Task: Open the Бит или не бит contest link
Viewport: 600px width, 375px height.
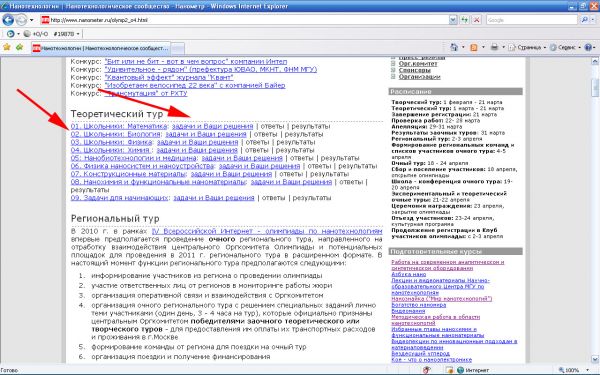Action: (x=196, y=61)
